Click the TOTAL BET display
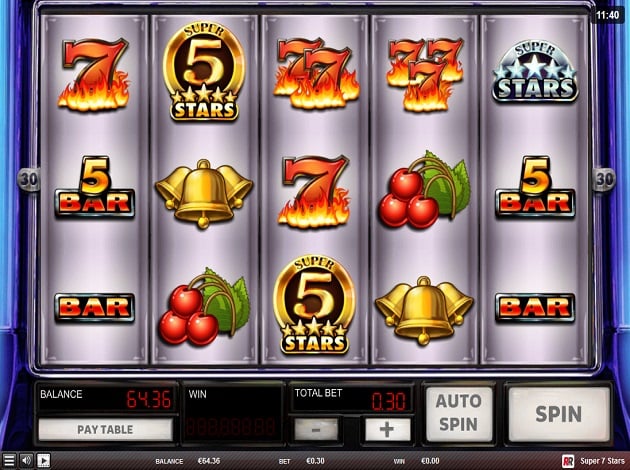The image size is (630, 470). click(351, 398)
